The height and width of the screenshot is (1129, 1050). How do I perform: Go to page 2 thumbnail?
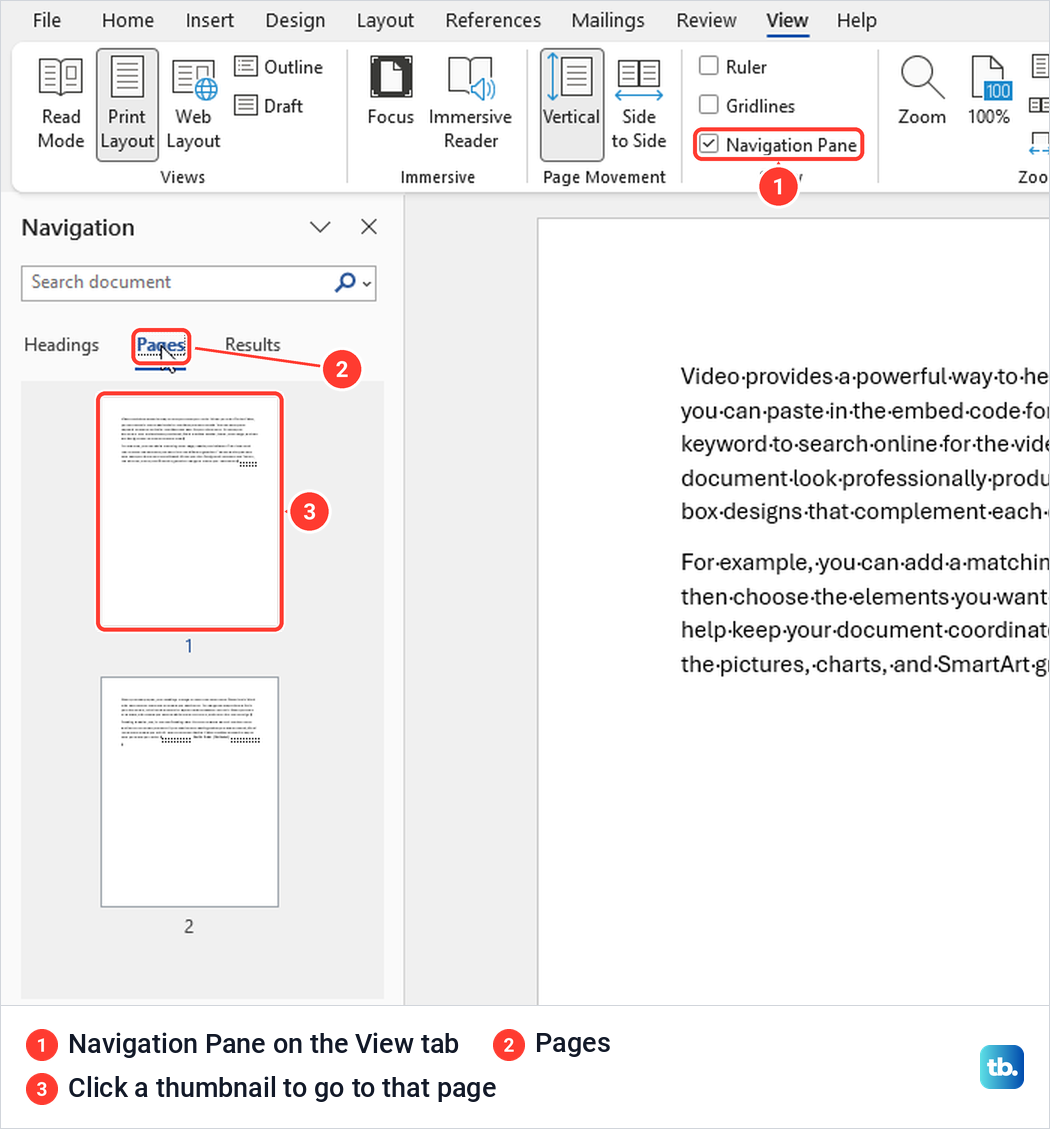[189, 791]
